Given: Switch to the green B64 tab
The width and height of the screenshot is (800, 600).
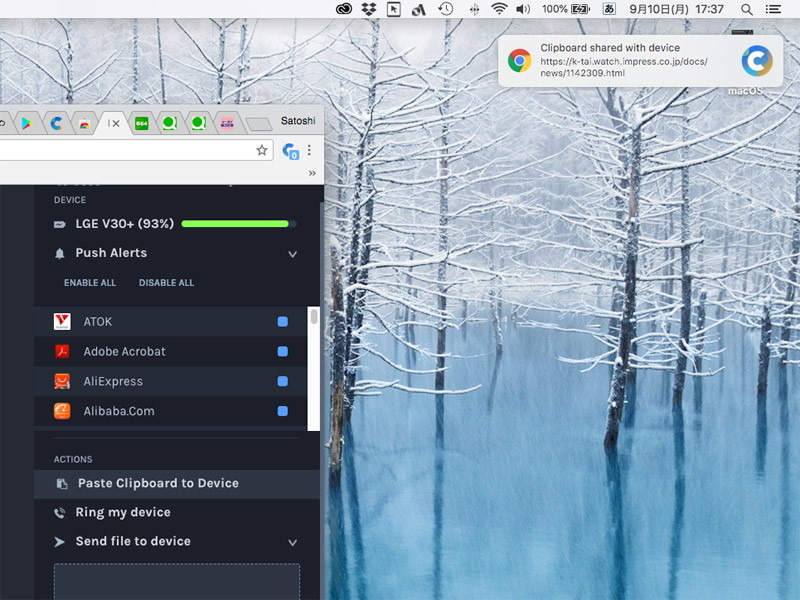Looking at the screenshot, I should click(x=141, y=123).
